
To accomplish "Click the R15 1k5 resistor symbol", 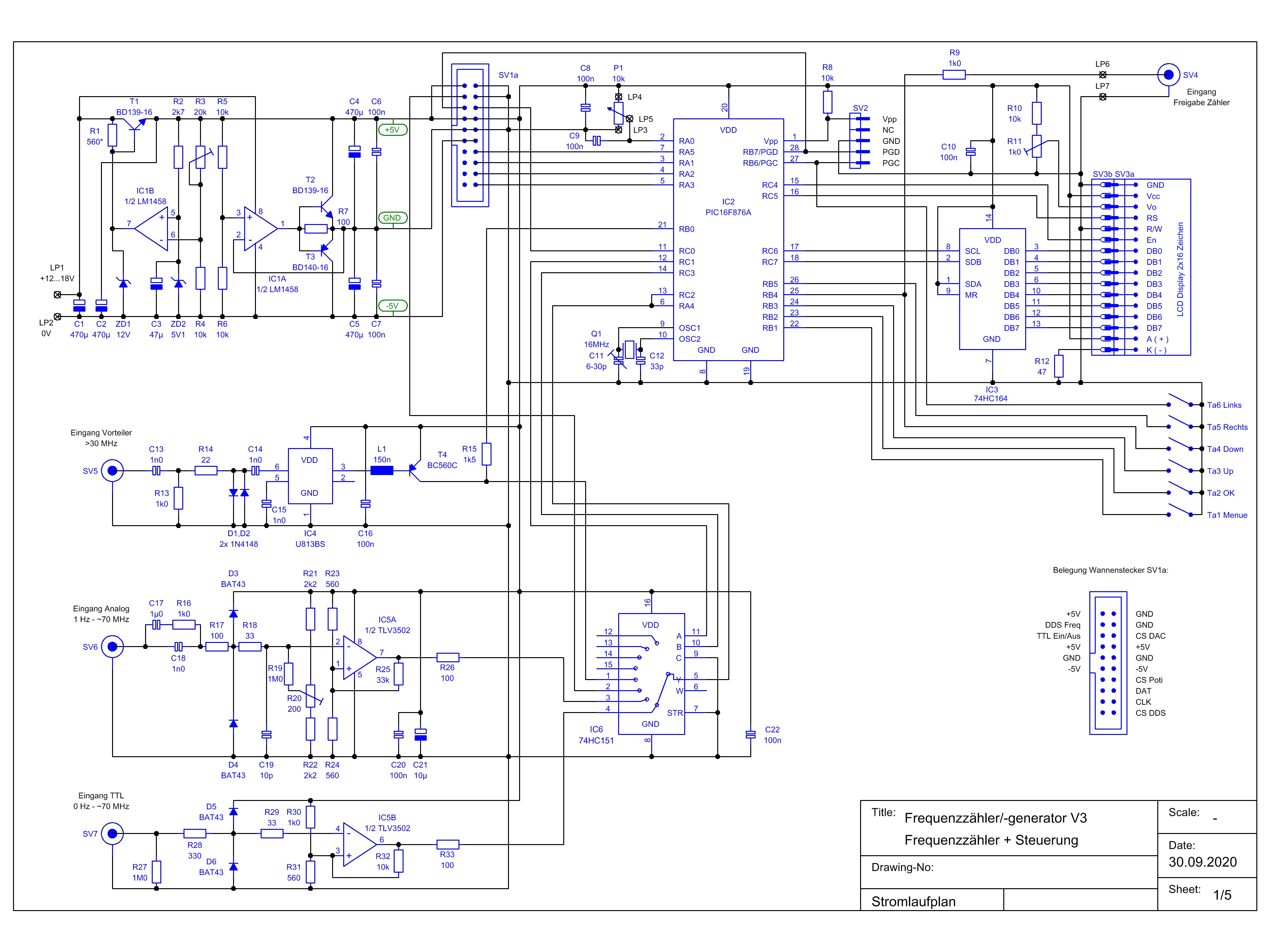I will tap(486, 454).
